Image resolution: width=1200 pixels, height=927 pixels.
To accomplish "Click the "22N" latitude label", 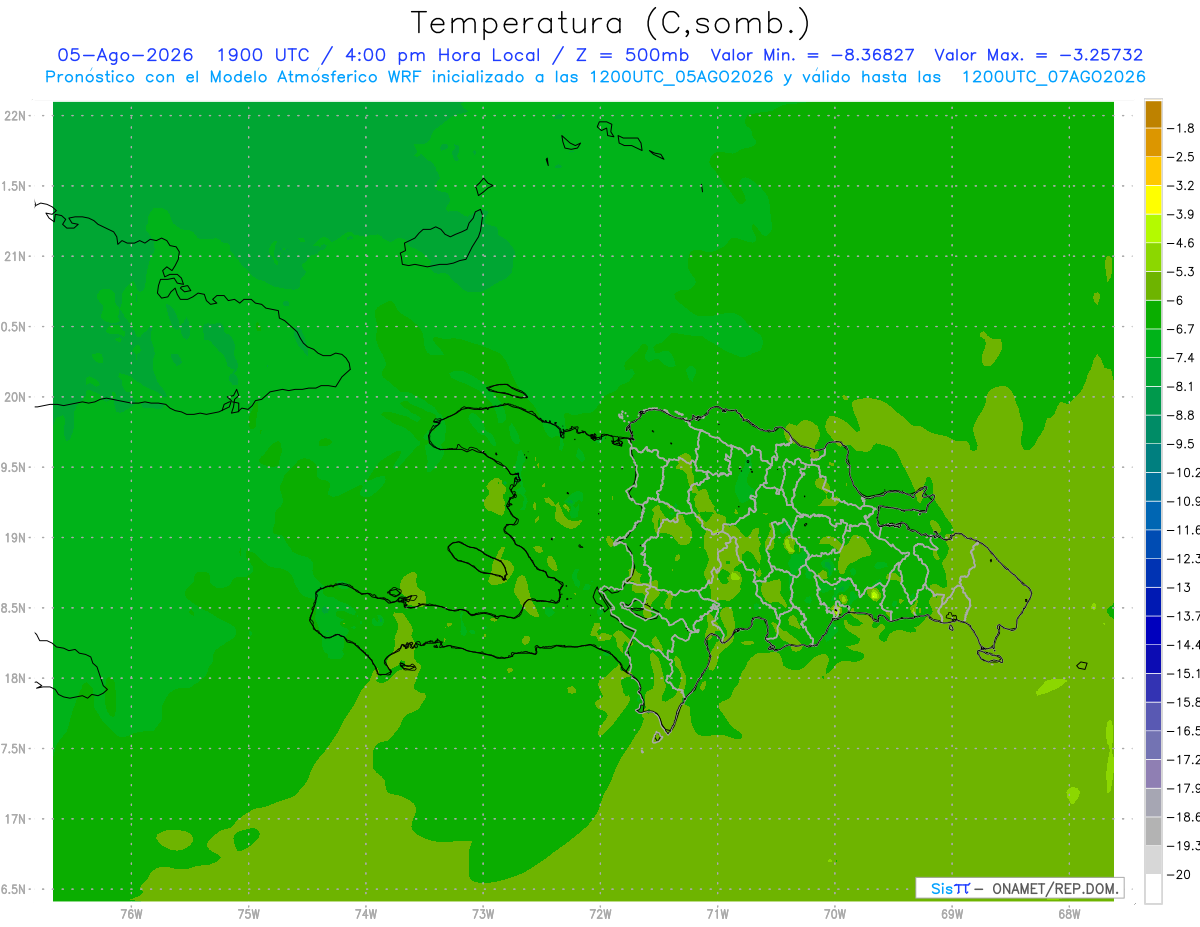I will click(17, 115).
